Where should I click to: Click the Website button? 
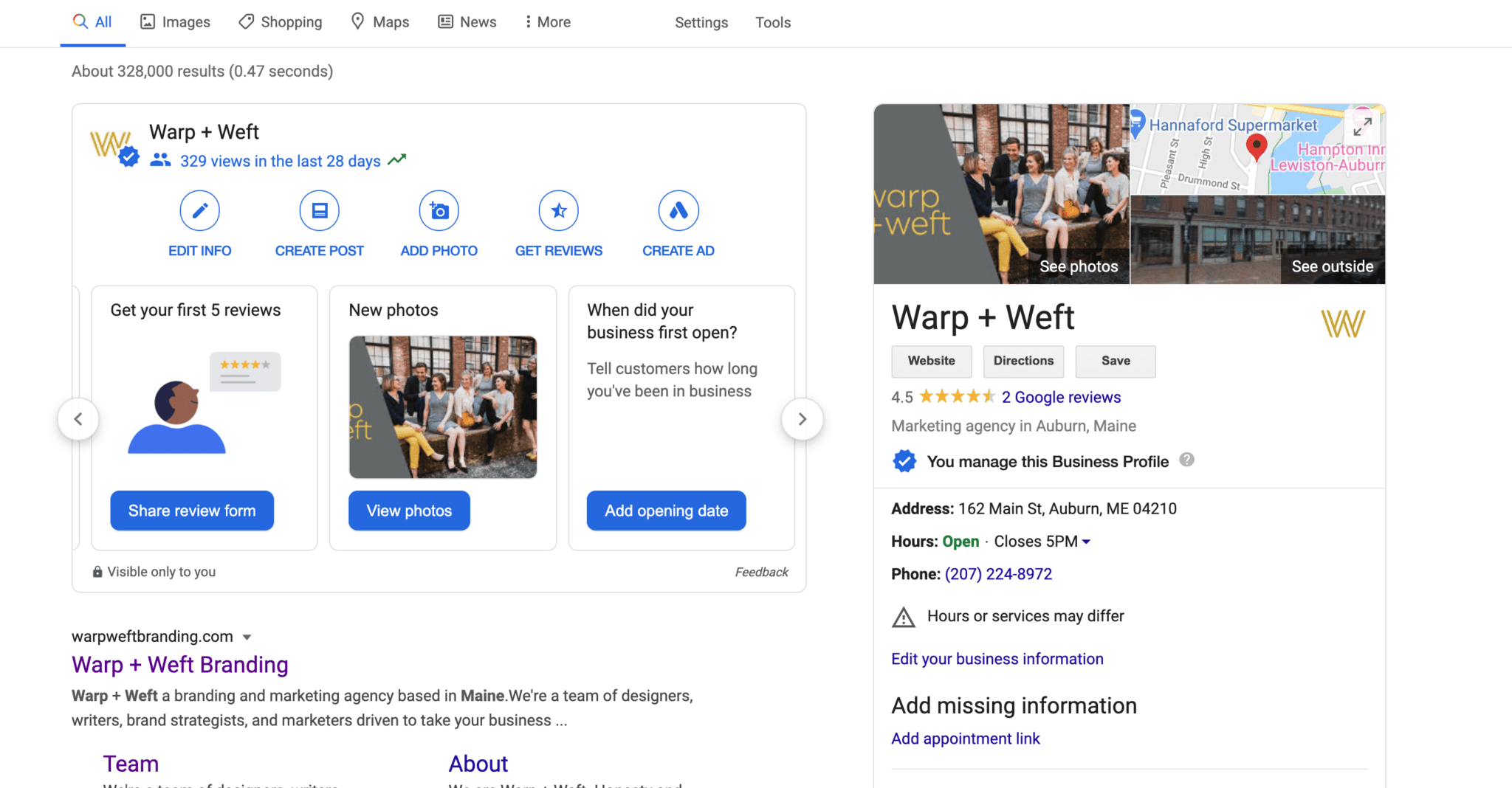tap(932, 362)
